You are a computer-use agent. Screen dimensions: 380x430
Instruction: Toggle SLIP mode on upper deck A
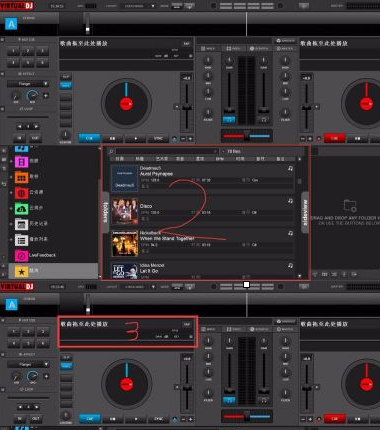pos(66,77)
